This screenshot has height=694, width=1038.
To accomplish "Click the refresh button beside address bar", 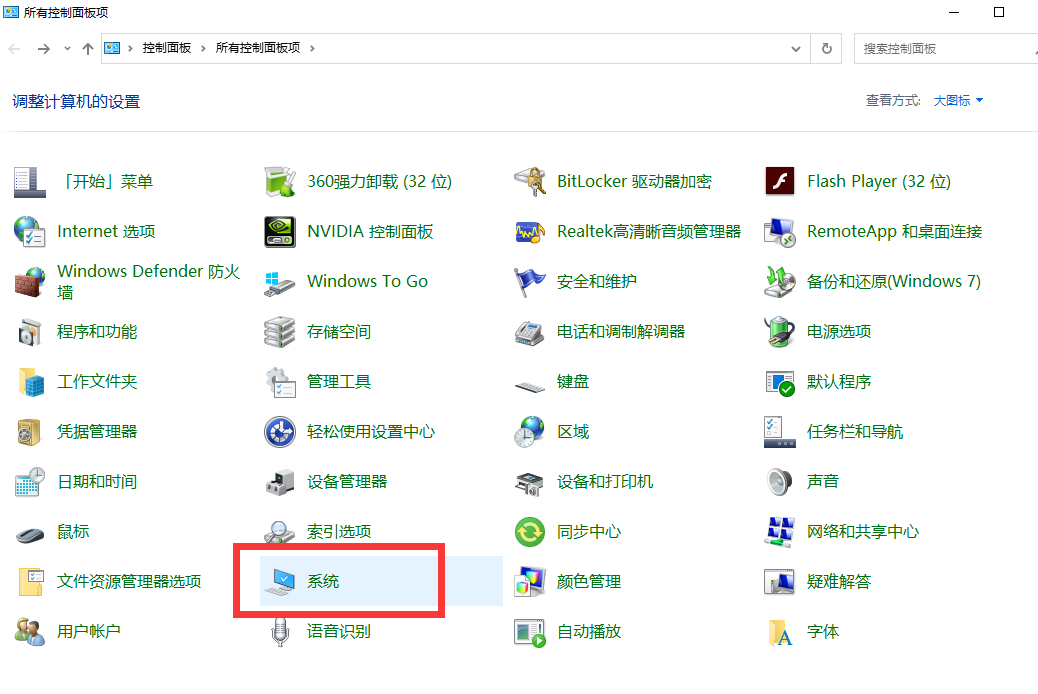I will point(826,48).
